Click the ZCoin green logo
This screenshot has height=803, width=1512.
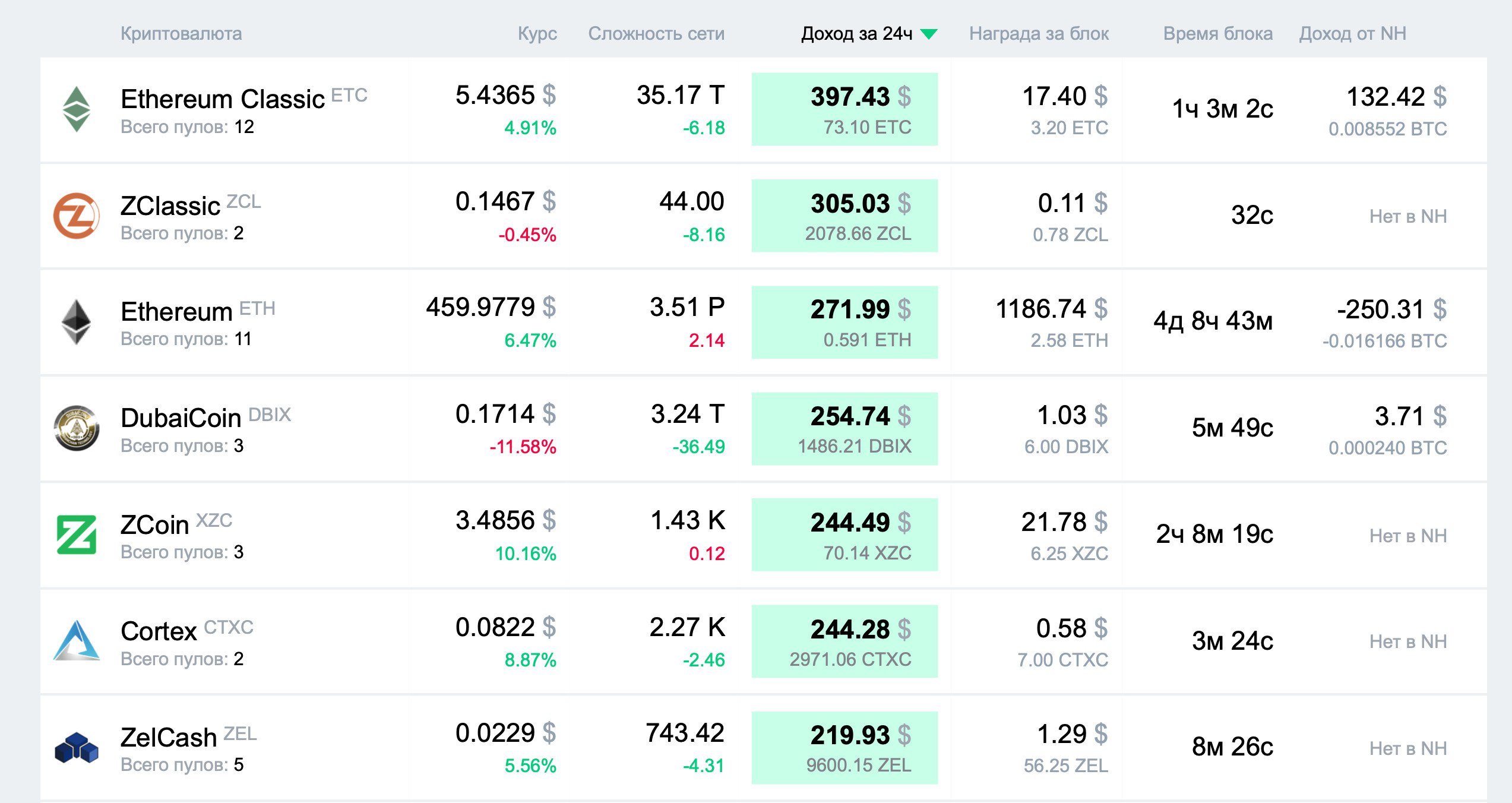[x=77, y=535]
